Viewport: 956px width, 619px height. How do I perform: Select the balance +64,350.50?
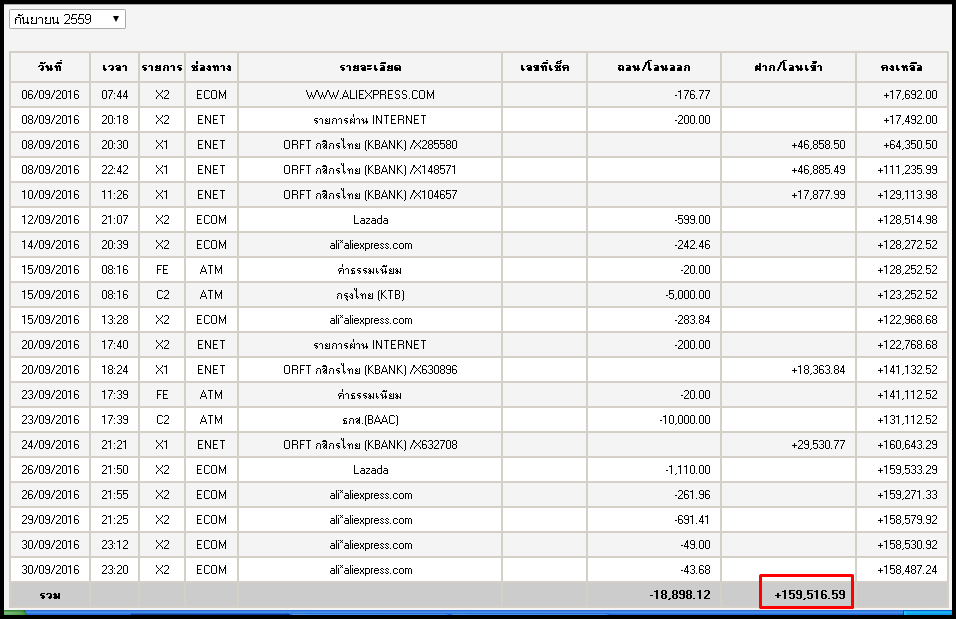[910, 145]
